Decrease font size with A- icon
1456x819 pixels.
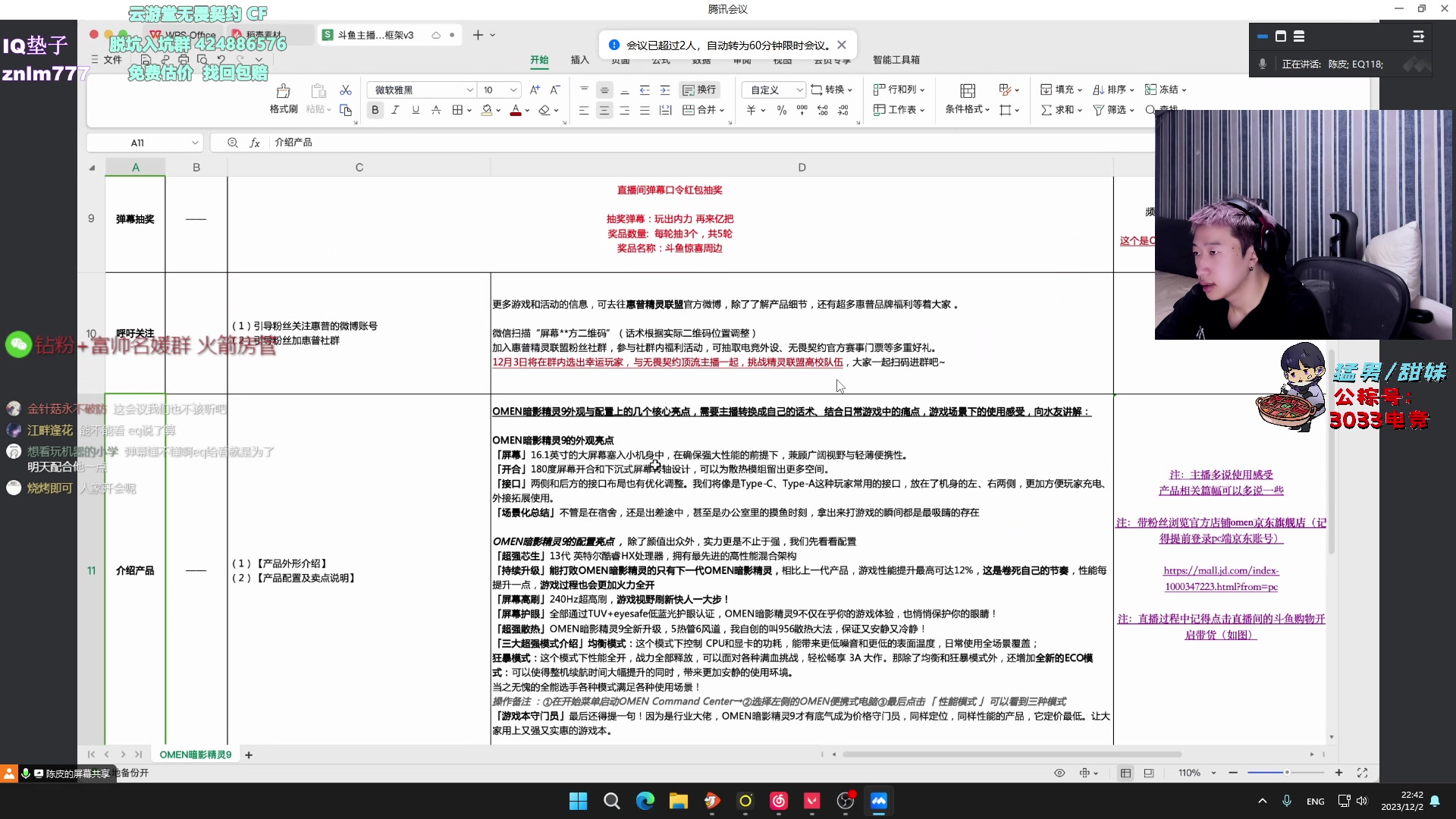click(x=555, y=90)
